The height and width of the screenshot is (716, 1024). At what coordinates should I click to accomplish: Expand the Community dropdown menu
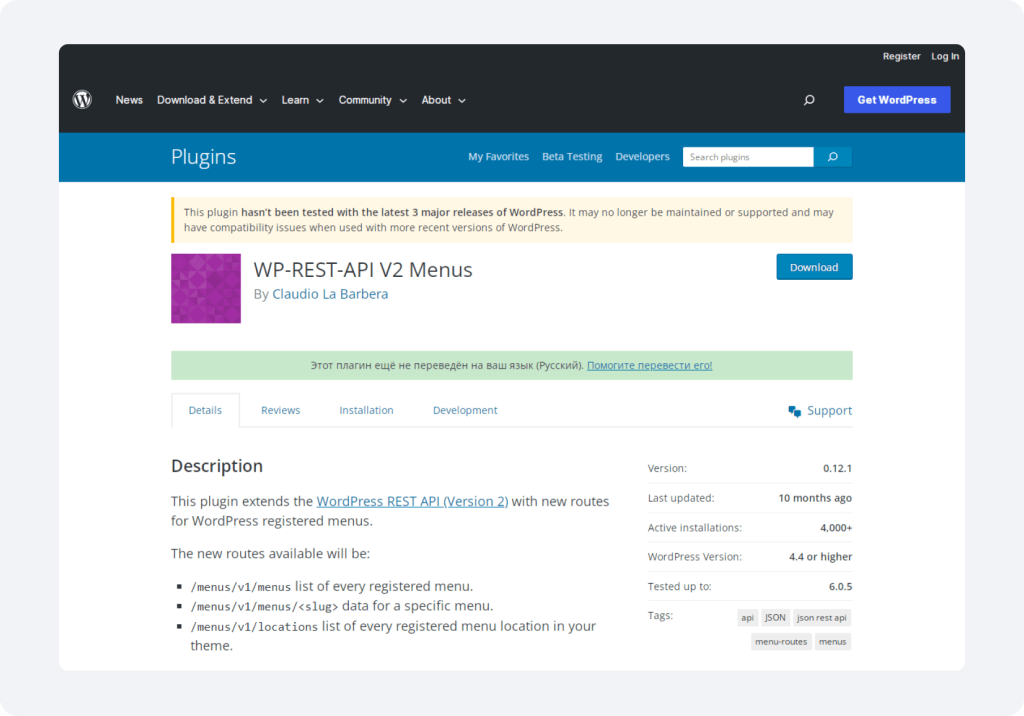pyautogui.click(x=372, y=100)
